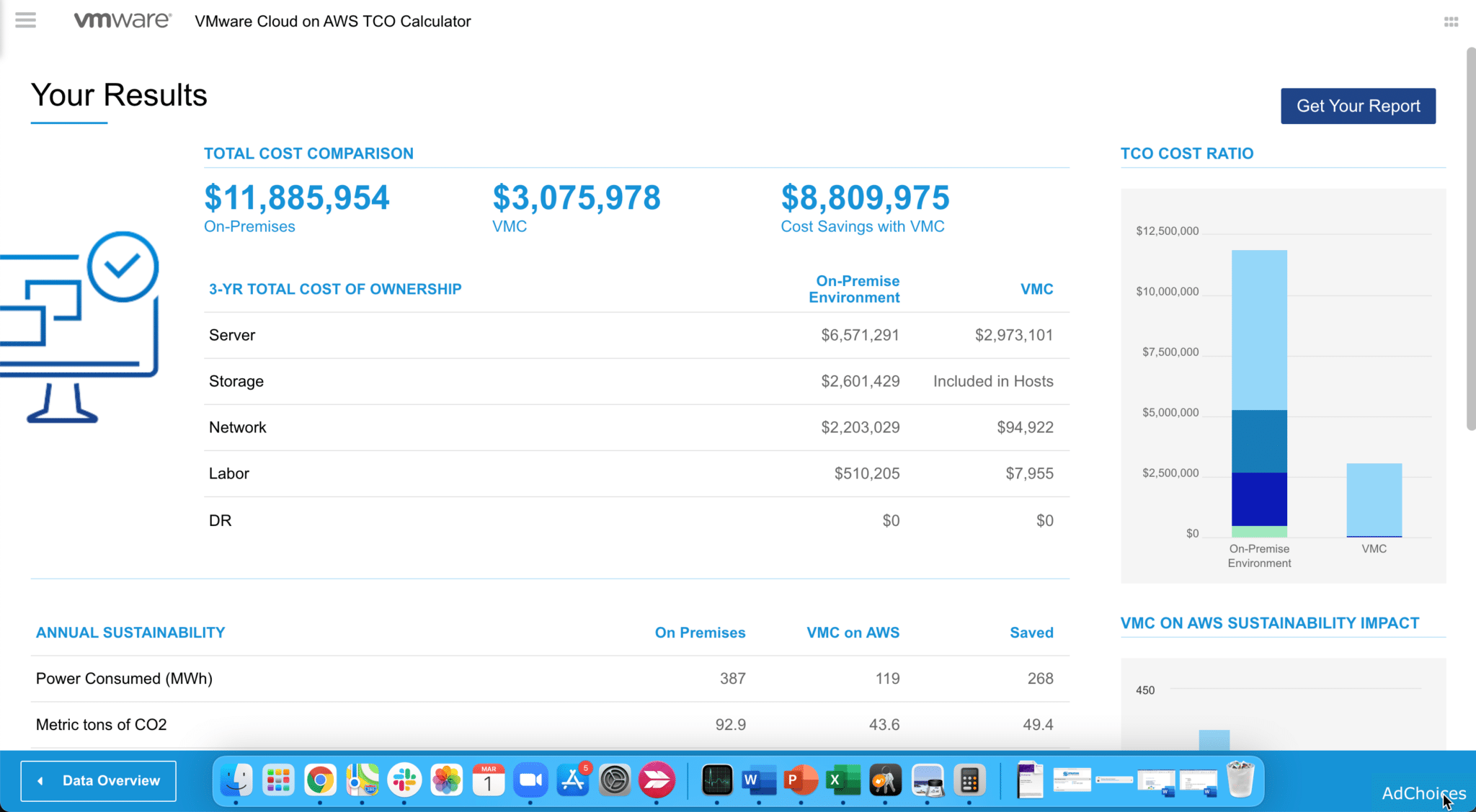Viewport: 1476px width, 812px height.
Task: Click Metric tons of CO2 row label
Action: (x=102, y=725)
